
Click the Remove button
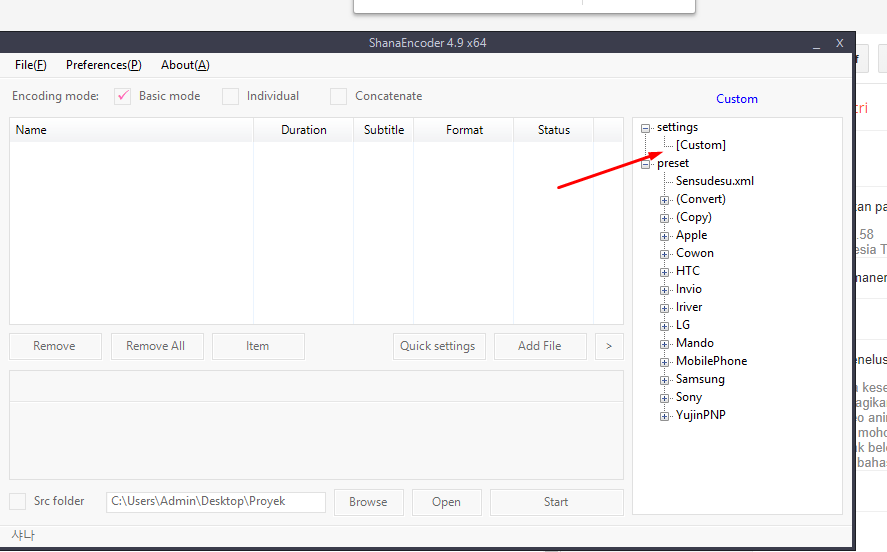(x=55, y=346)
